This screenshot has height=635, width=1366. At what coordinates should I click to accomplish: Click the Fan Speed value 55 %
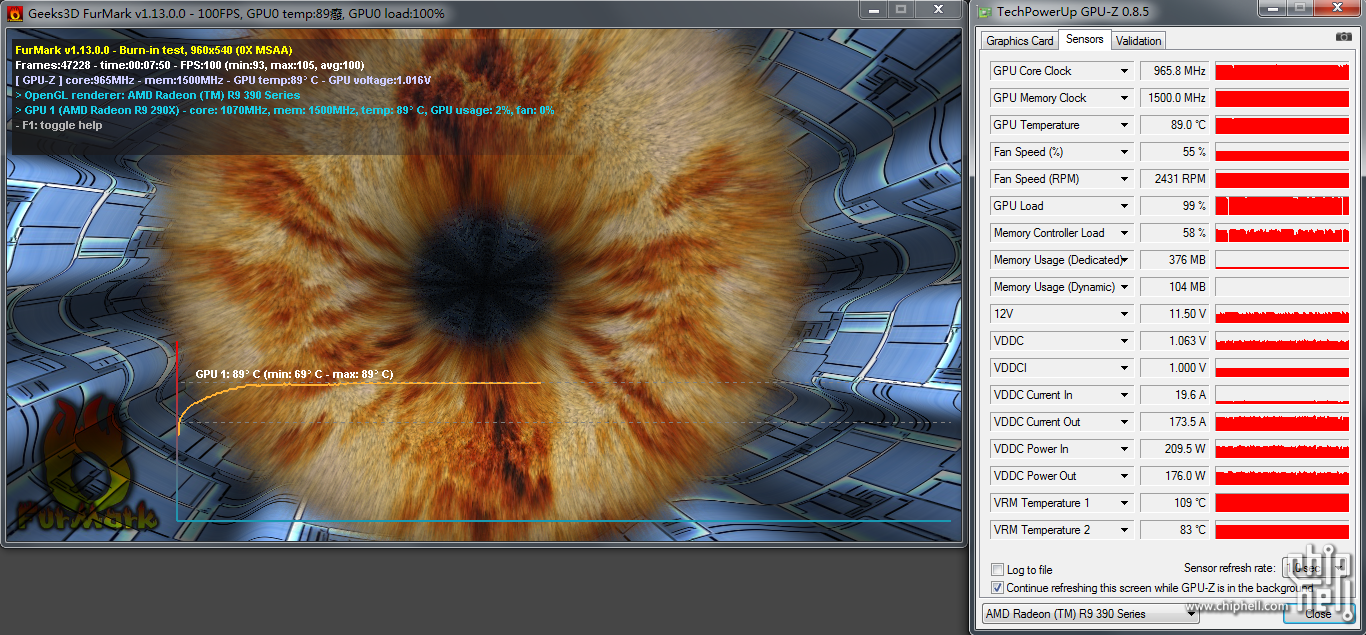tap(1174, 152)
